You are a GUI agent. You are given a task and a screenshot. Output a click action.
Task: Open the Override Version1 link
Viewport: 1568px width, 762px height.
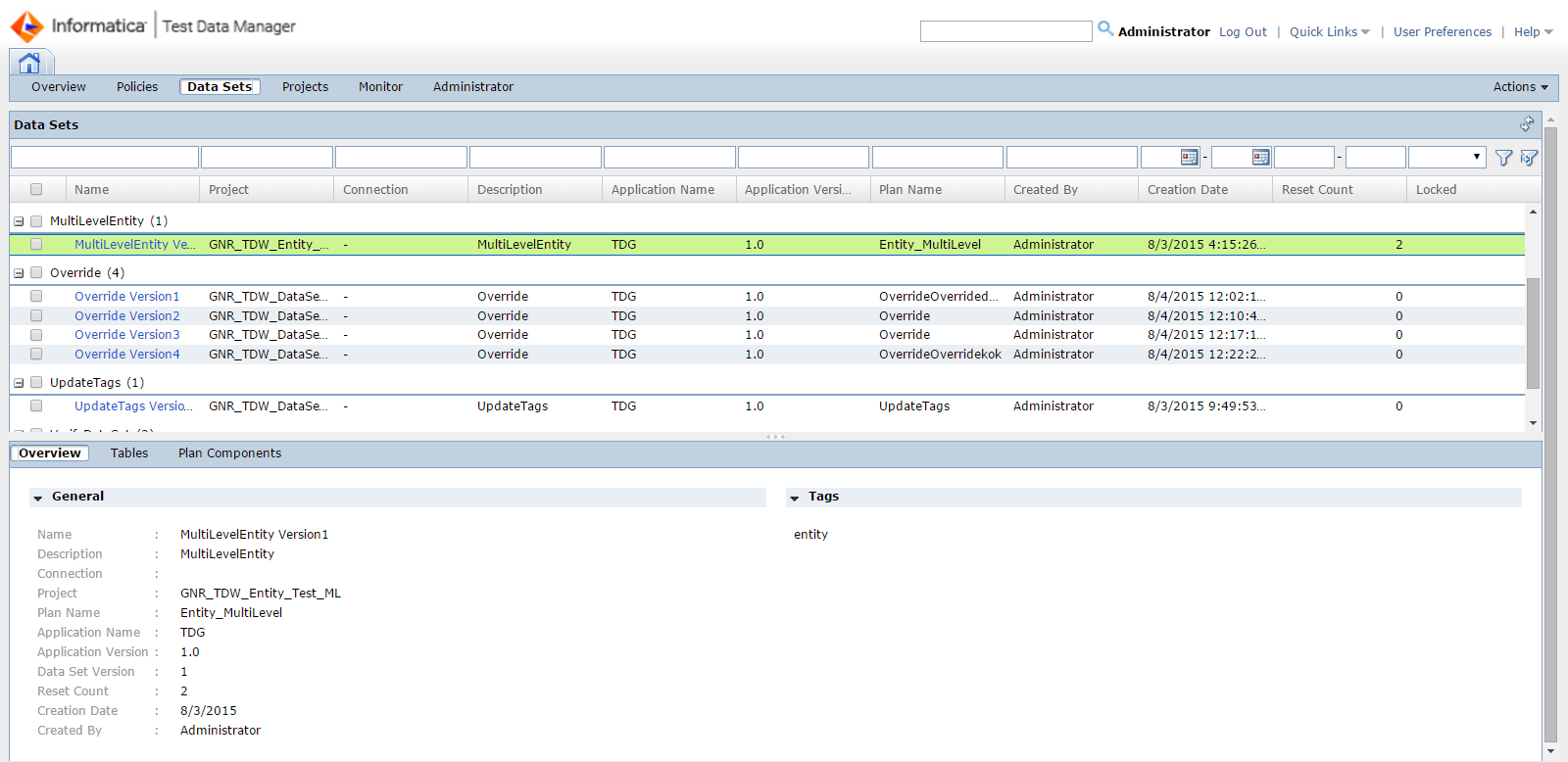[x=127, y=297]
